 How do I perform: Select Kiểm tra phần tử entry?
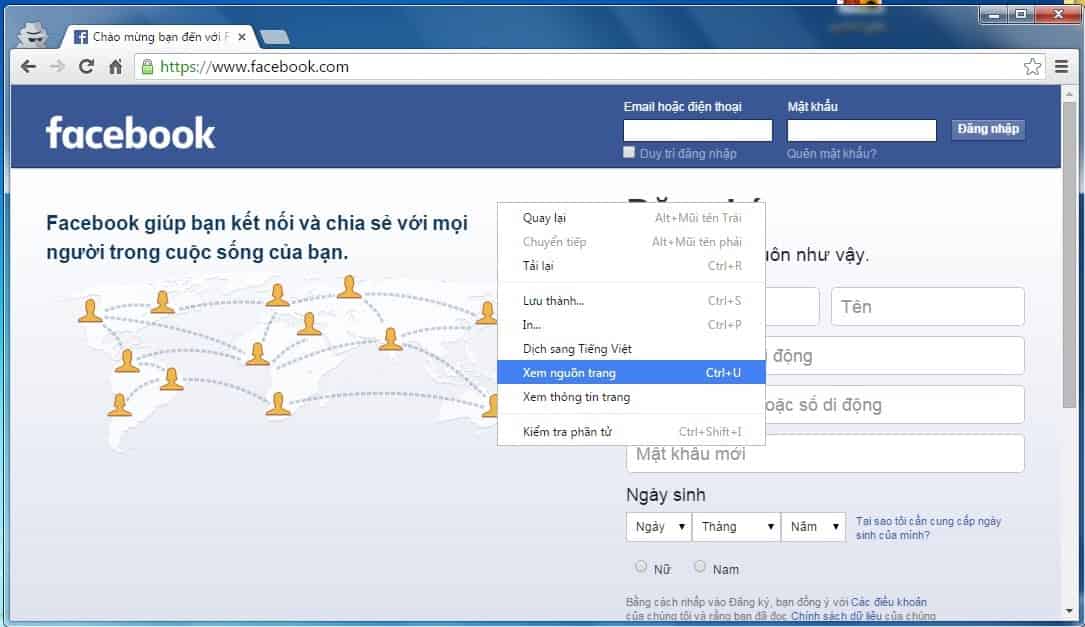pyautogui.click(x=631, y=432)
